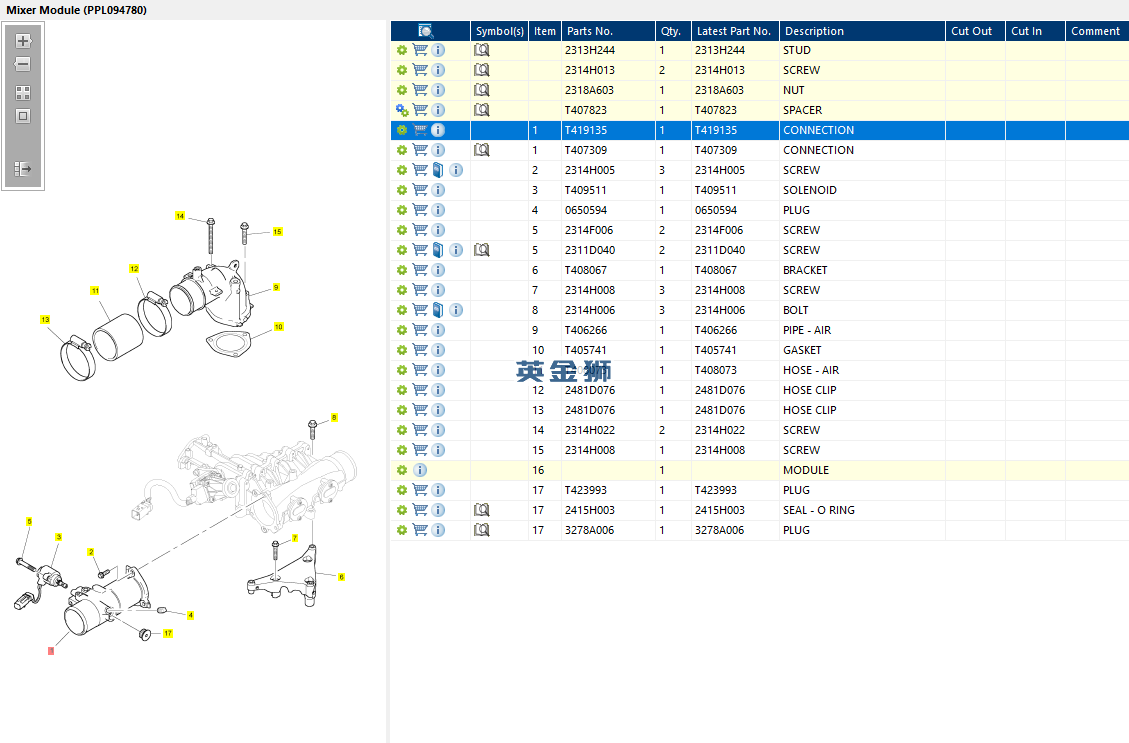Open book icon for SCREW 2314H005
This screenshot has width=1129, height=743.
point(438,171)
